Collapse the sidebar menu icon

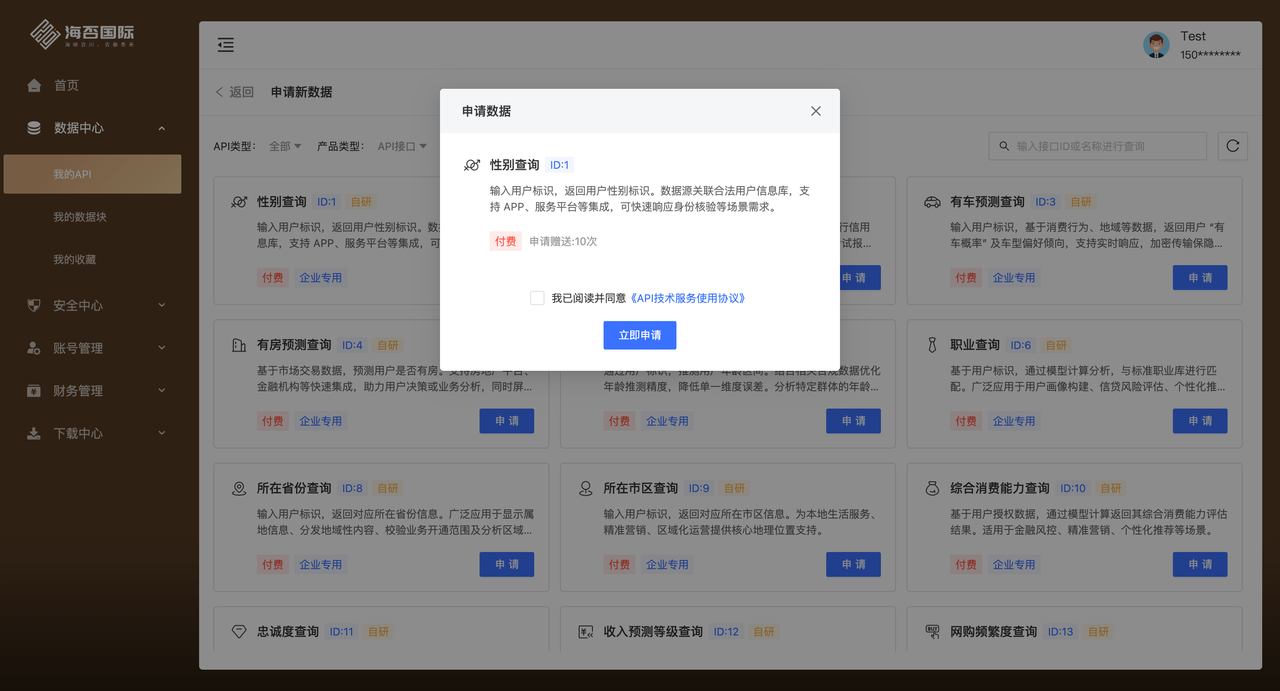pos(226,45)
